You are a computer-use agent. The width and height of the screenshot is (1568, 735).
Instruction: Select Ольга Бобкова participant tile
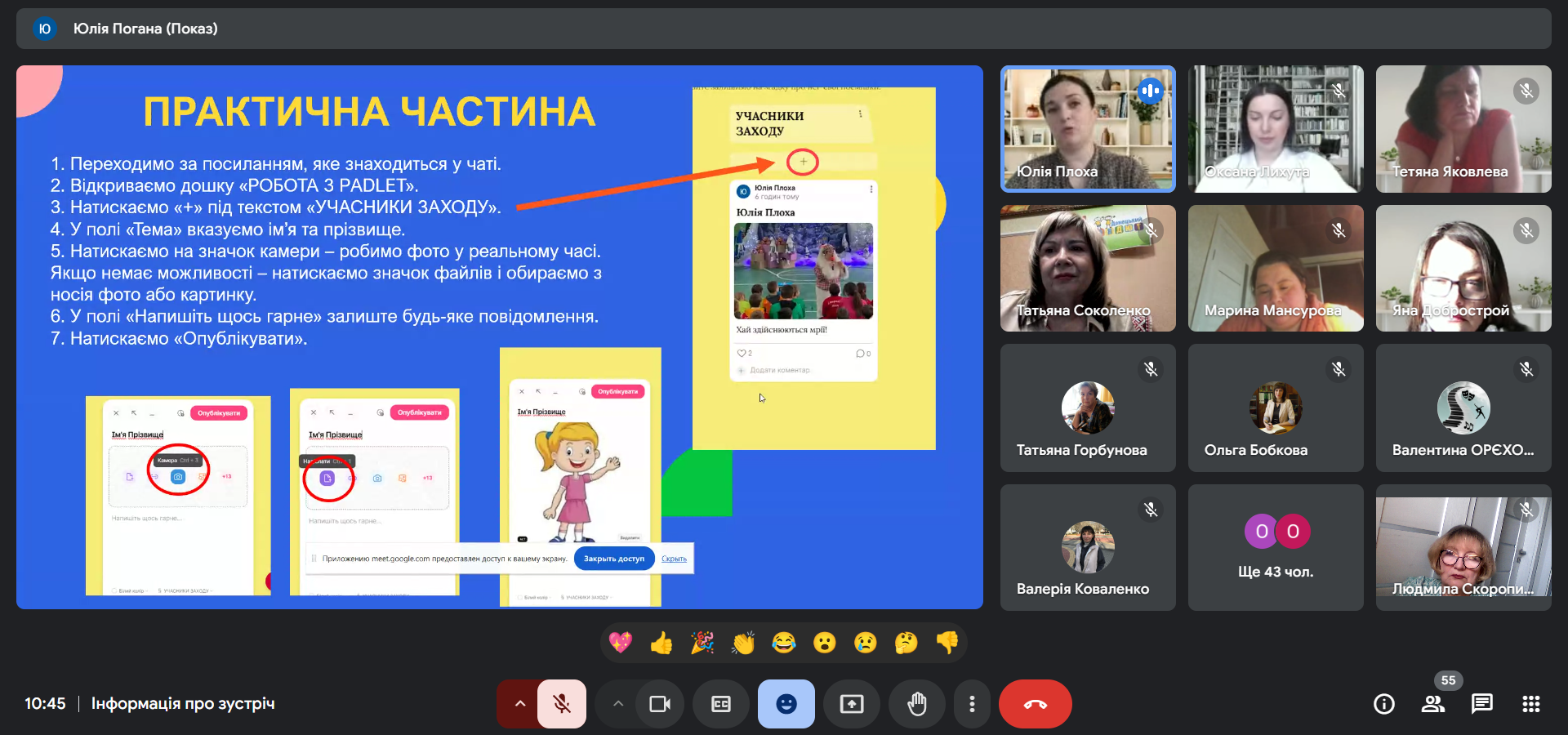point(1276,408)
